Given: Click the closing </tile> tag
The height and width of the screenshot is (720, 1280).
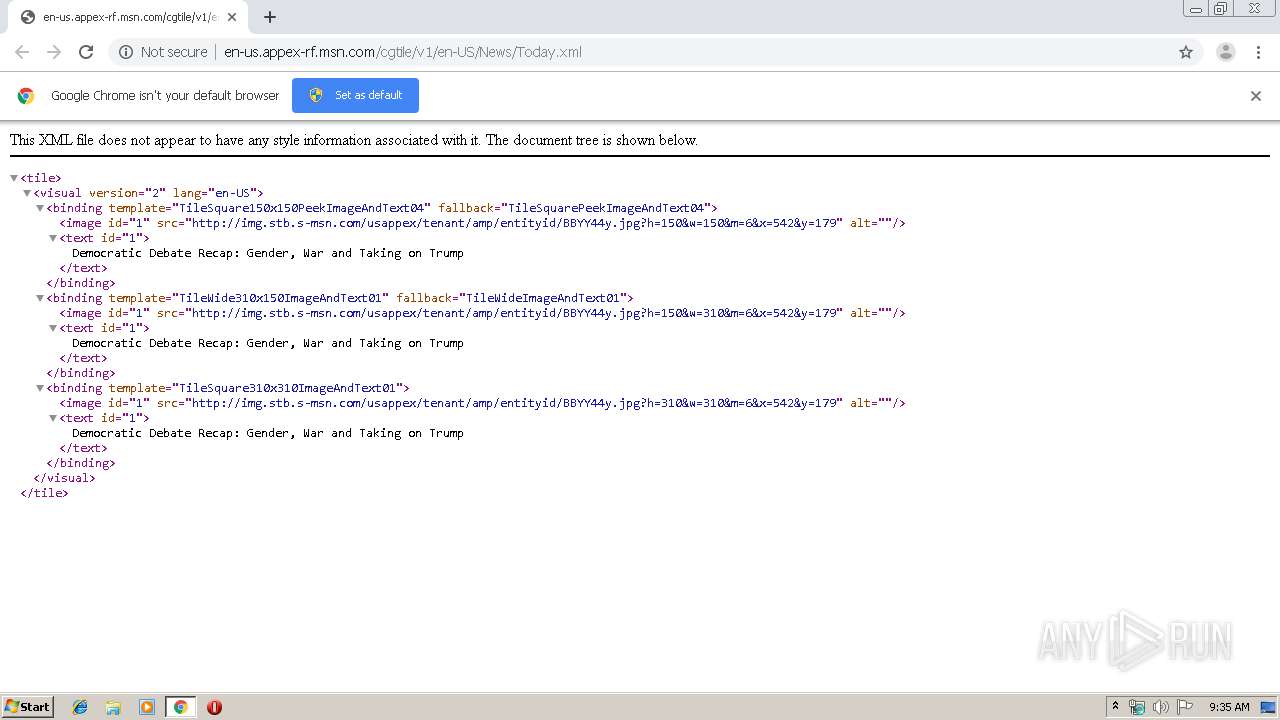Looking at the screenshot, I should pyautogui.click(x=44, y=493).
